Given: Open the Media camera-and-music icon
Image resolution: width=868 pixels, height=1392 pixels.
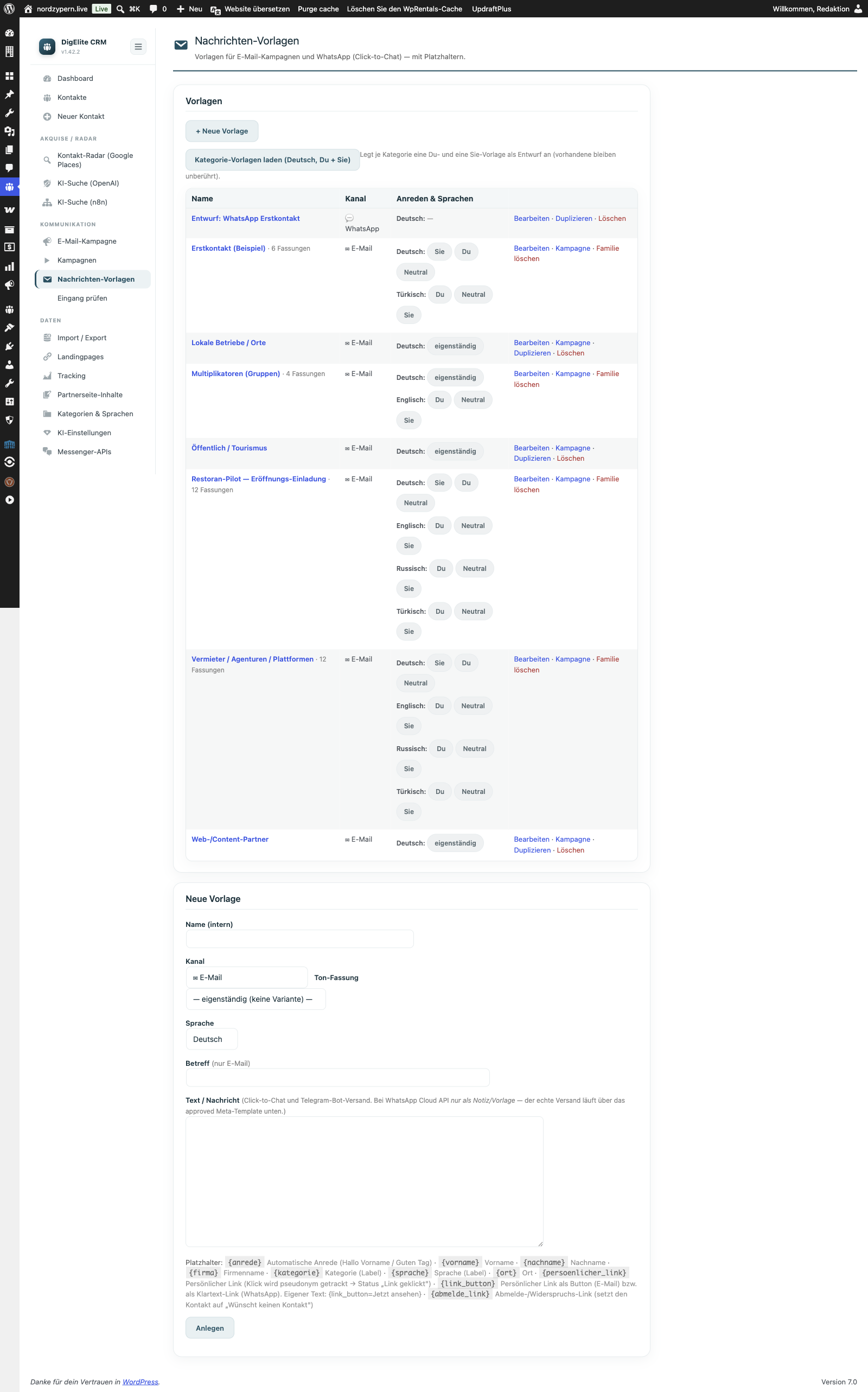Looking at the screenshot, I should (9, 131).
